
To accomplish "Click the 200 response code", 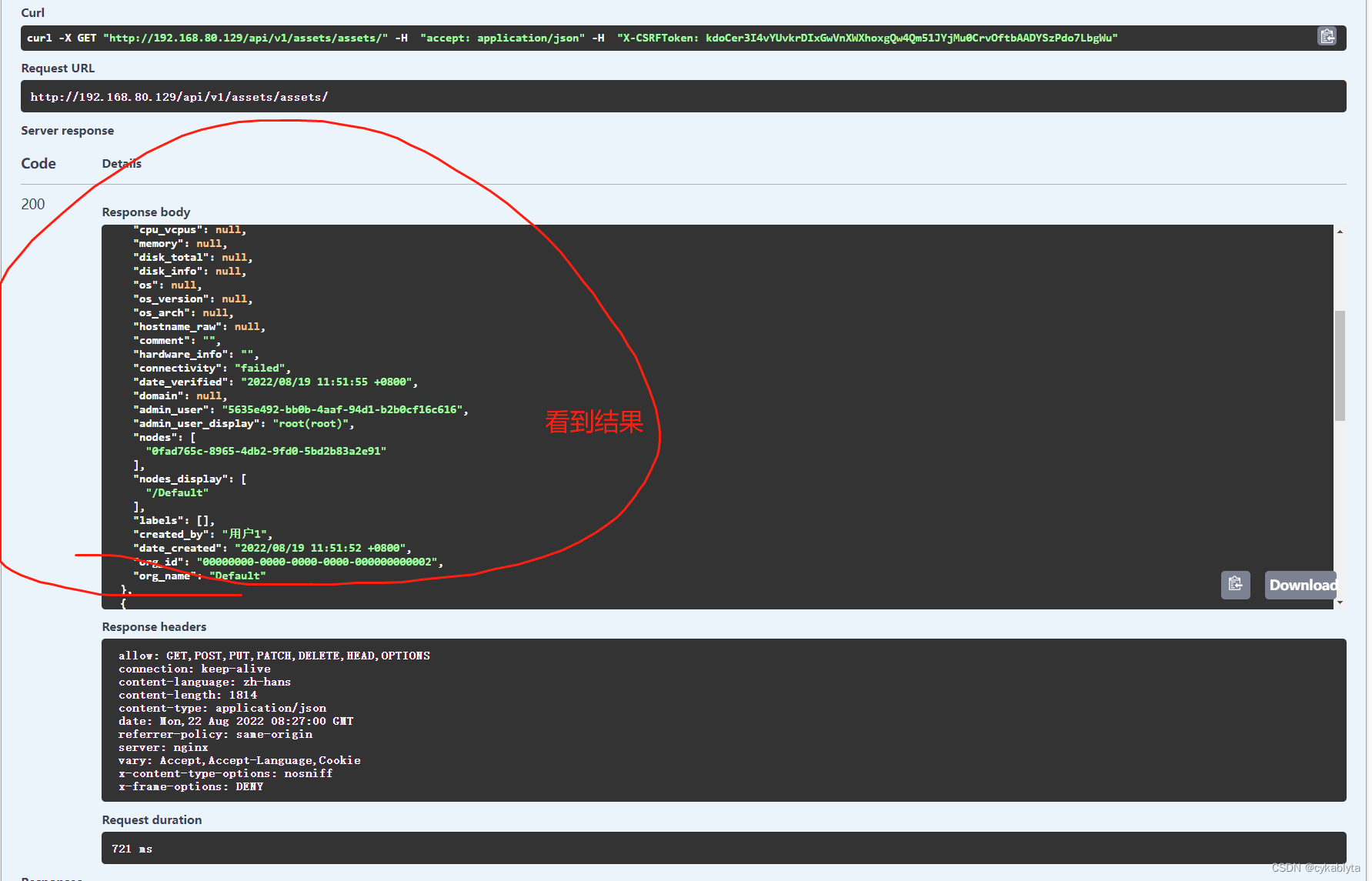I will (x=32, y=204).
